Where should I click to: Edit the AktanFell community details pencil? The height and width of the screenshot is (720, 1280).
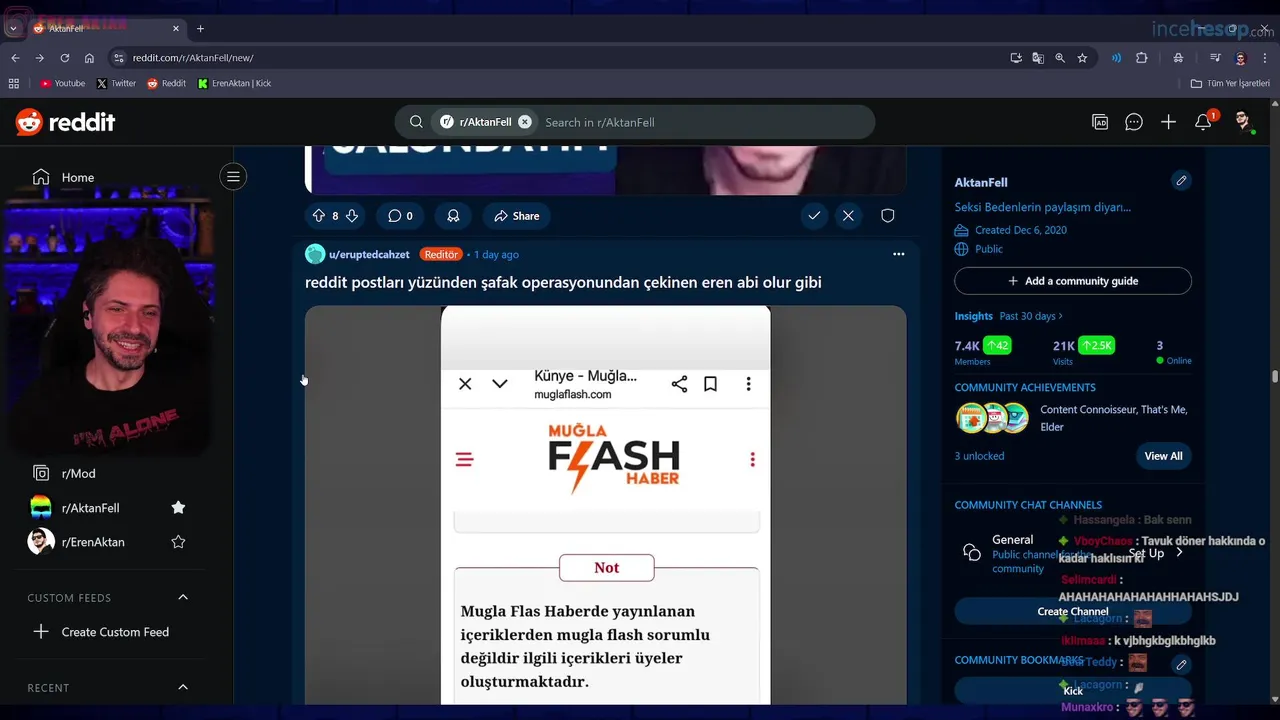[1181, 181]
